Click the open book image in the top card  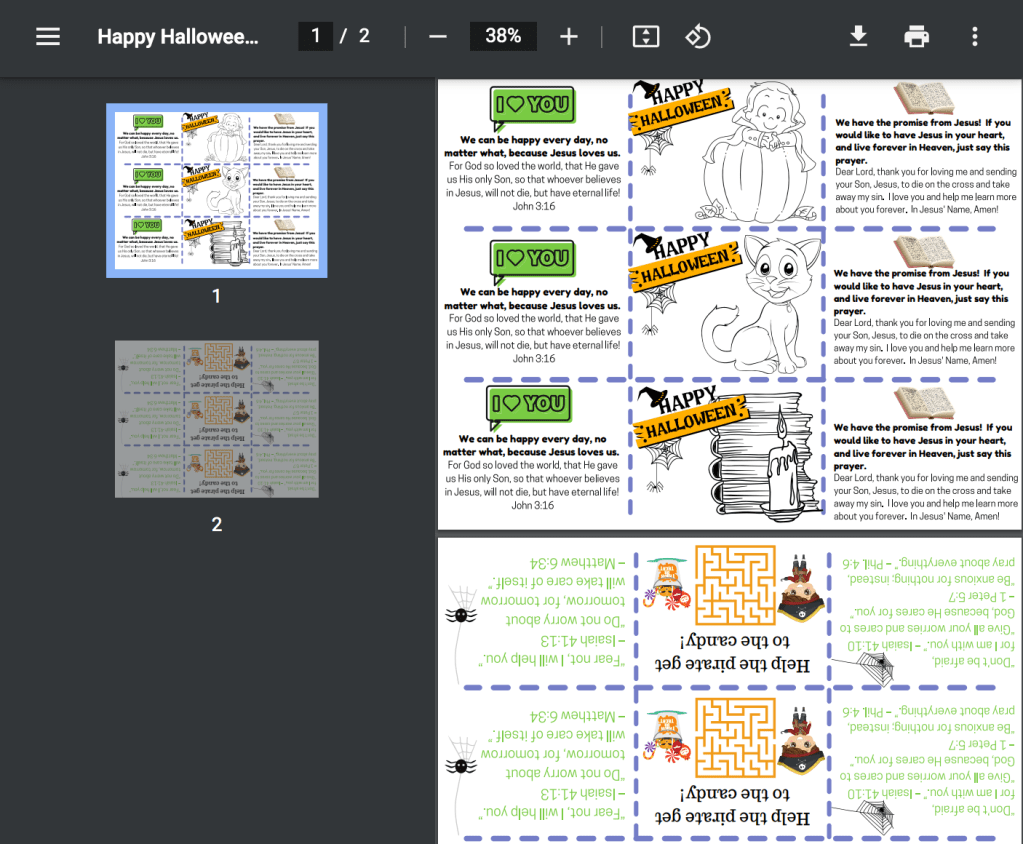[x=923, y=98]
